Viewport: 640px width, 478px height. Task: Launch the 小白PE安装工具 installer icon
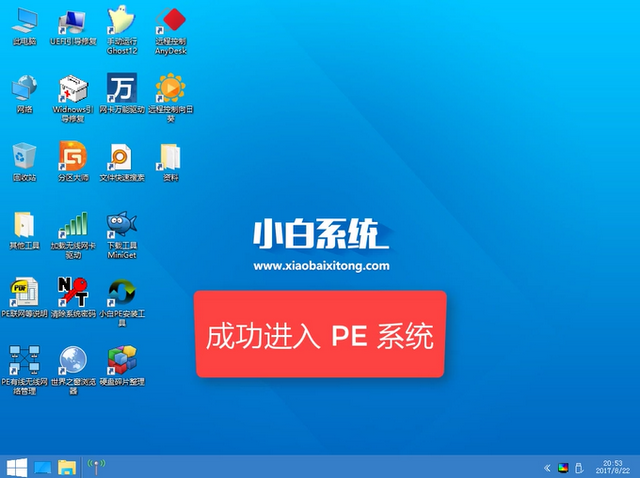[122, 292]
